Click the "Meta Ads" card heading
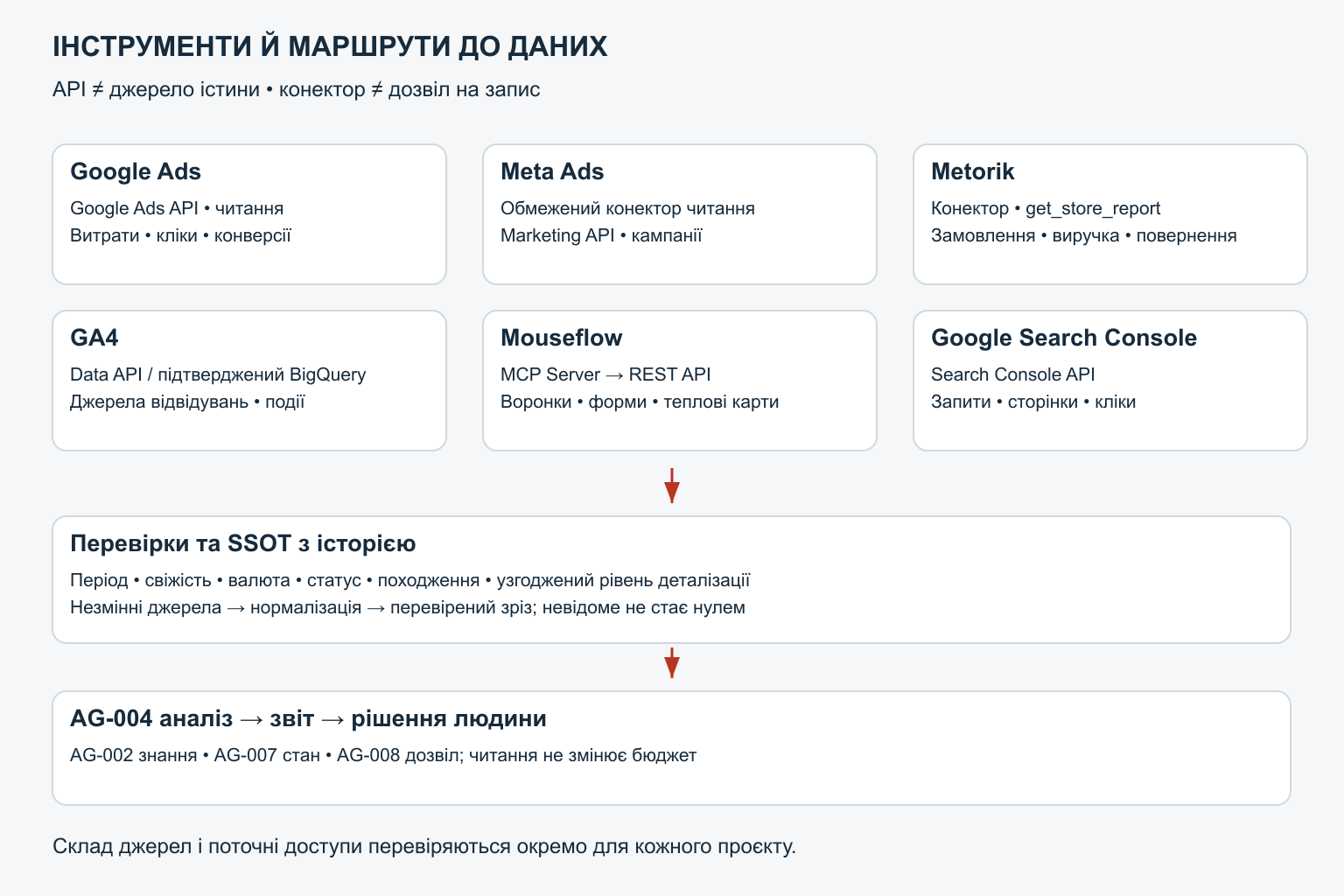This screenshot has height=896, width=1344. click(552, 171)
